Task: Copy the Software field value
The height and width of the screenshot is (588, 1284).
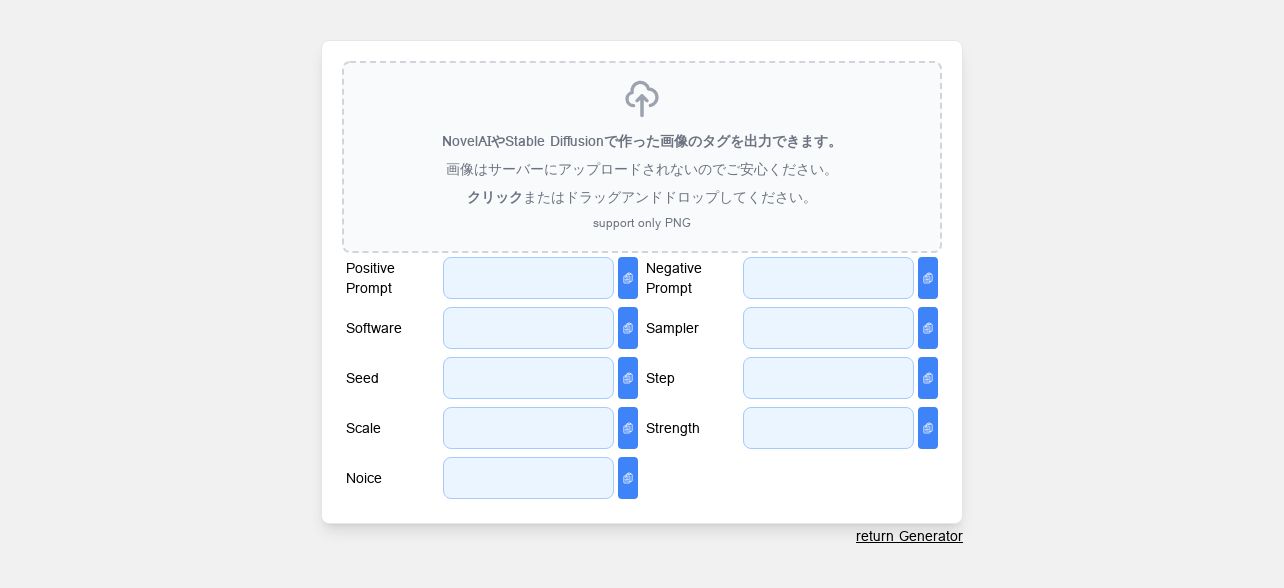Action: 628,328
